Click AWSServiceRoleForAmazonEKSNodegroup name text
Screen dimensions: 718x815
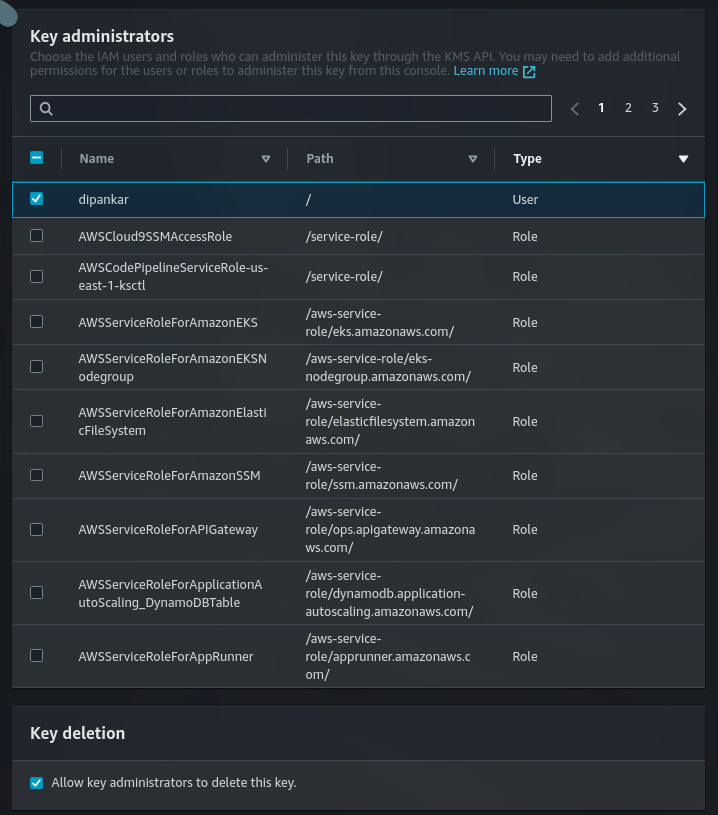(x=173, y=367)
